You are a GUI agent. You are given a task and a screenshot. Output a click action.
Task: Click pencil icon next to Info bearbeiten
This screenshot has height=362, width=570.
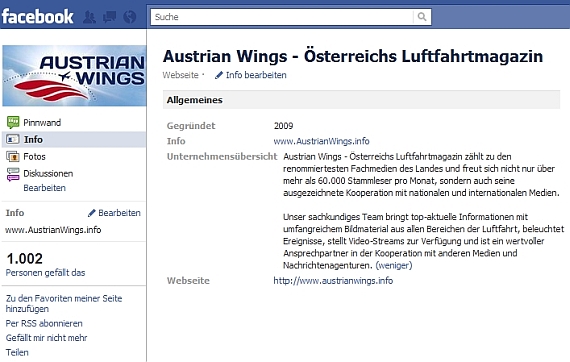(x=218, y=75)
